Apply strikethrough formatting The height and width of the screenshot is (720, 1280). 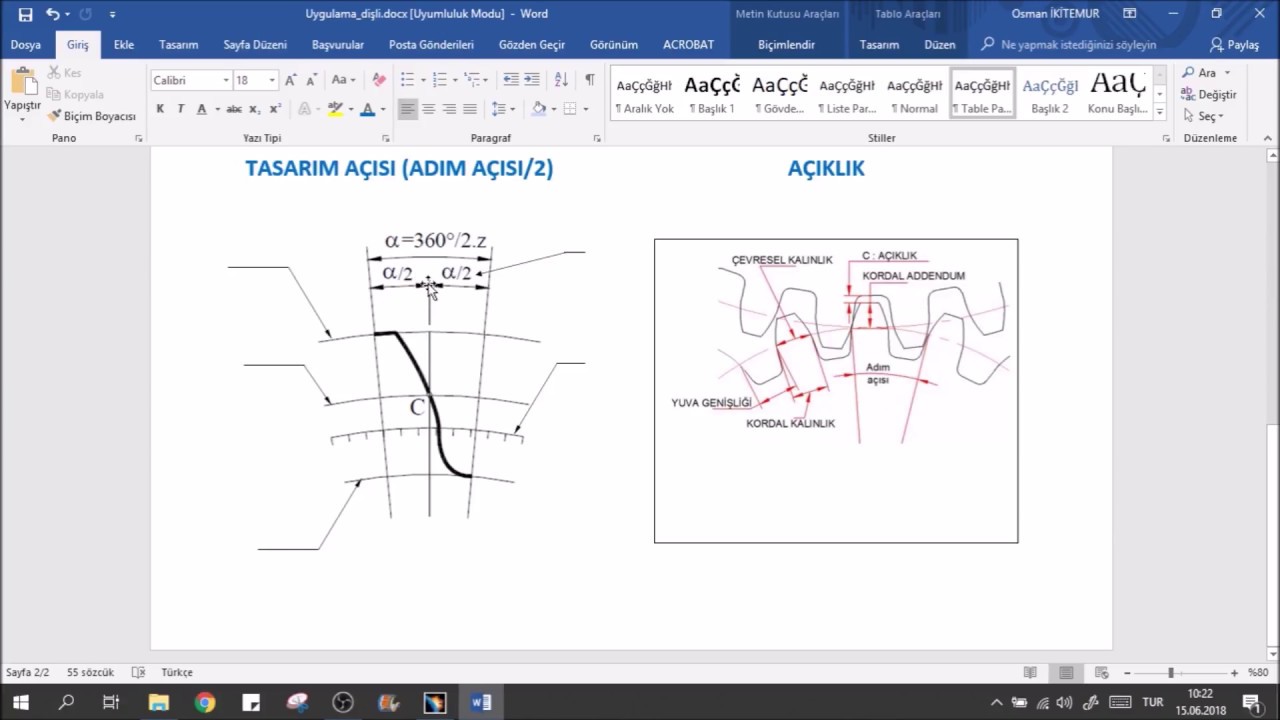(x=234, y=109)
